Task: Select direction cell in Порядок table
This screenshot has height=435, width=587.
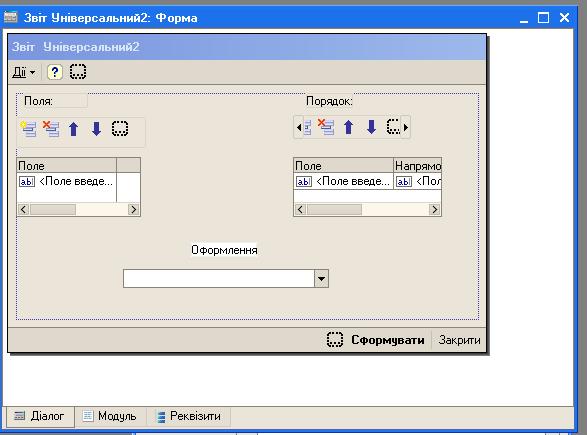Action: [x=418, y=182]
